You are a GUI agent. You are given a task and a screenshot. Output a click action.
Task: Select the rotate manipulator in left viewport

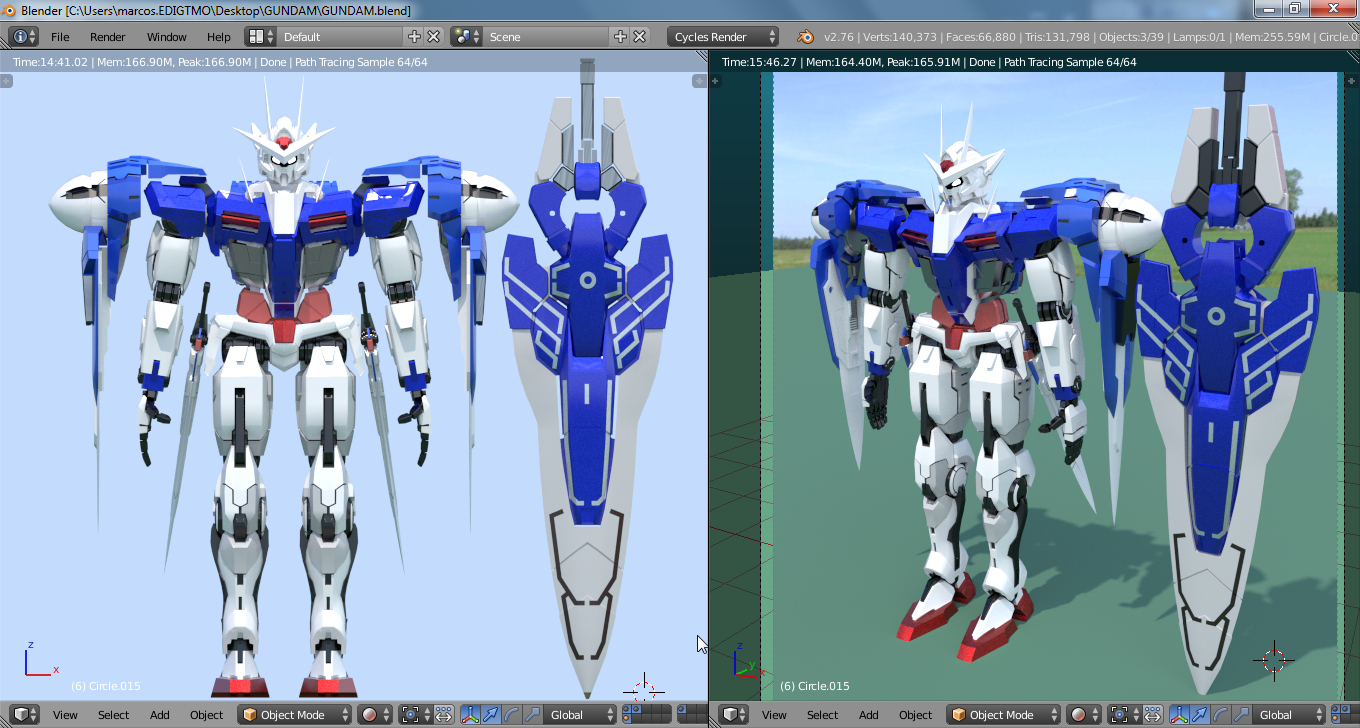510,715
